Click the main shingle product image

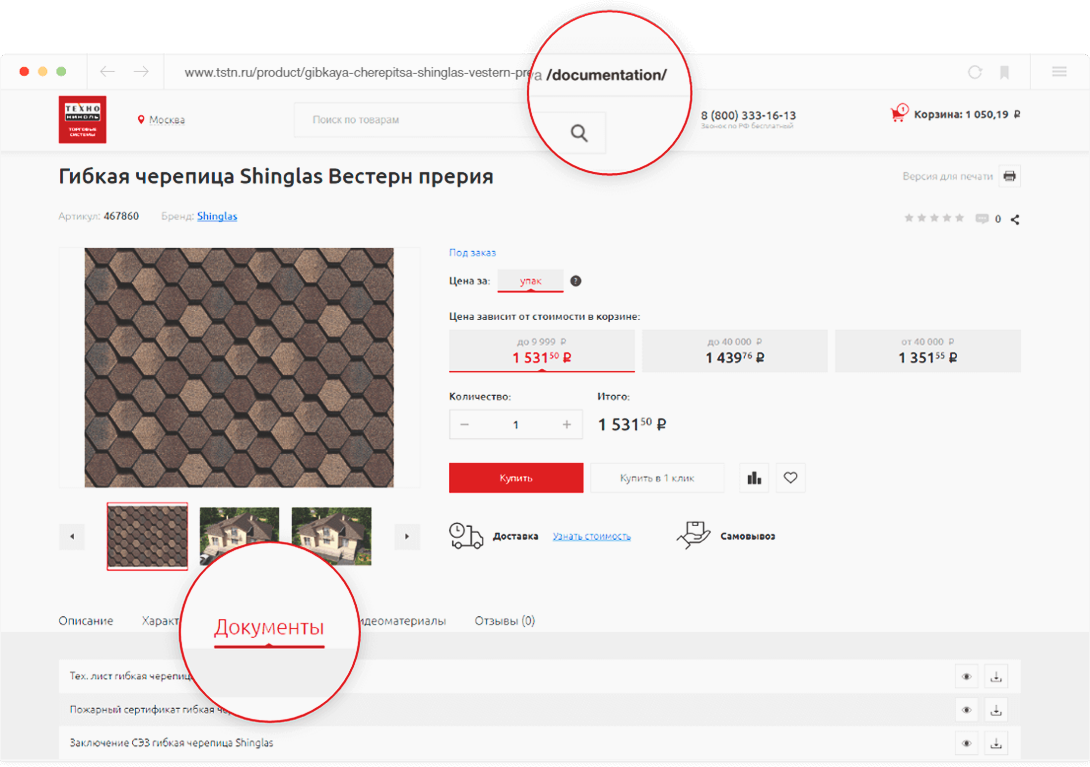coord(239,367)
